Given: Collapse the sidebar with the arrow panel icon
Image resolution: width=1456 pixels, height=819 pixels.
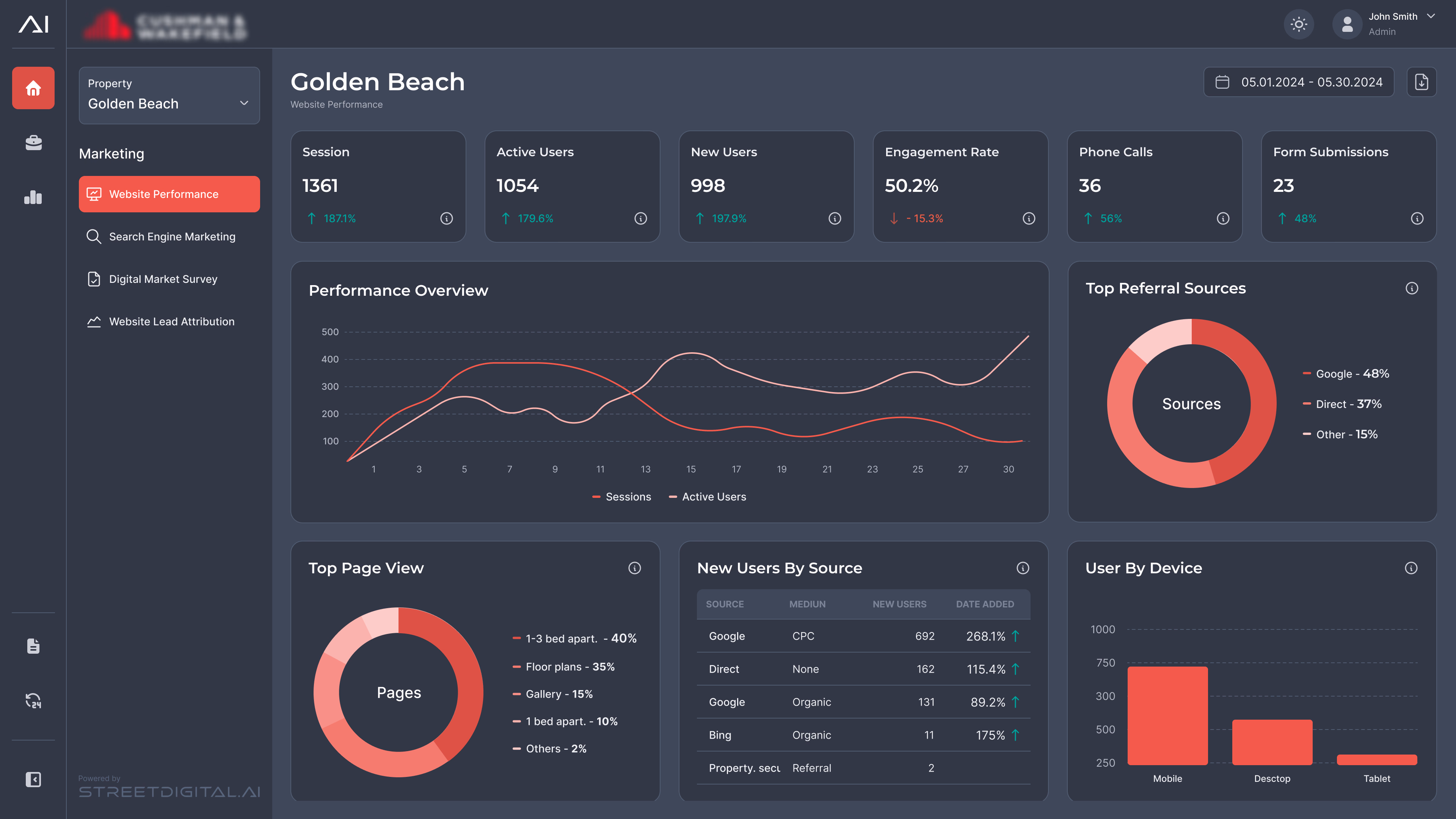Looking at the screenshot, I should coord(33,780).
